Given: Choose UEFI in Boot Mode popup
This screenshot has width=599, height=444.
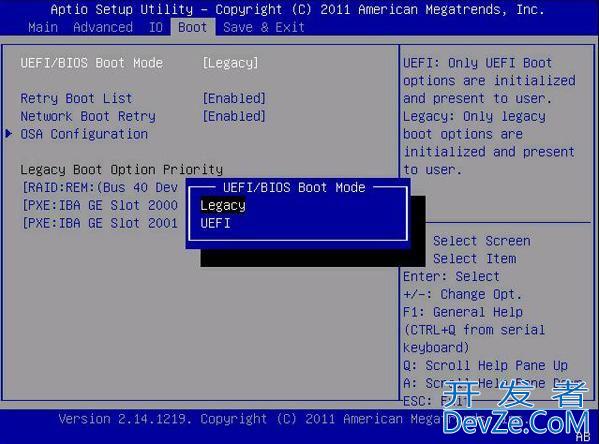Looking at the screenshot, I should click(x=215, y=223).
